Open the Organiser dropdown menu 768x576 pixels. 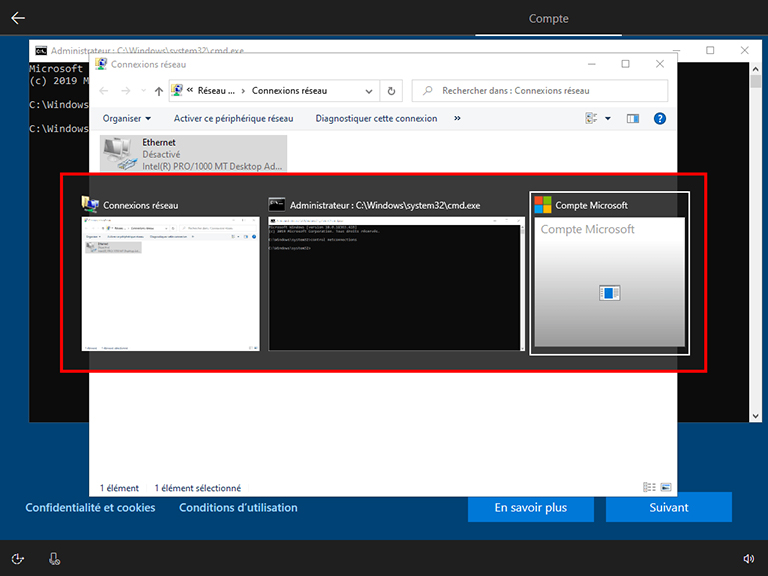pyautogui.click(x=127, y=118)
